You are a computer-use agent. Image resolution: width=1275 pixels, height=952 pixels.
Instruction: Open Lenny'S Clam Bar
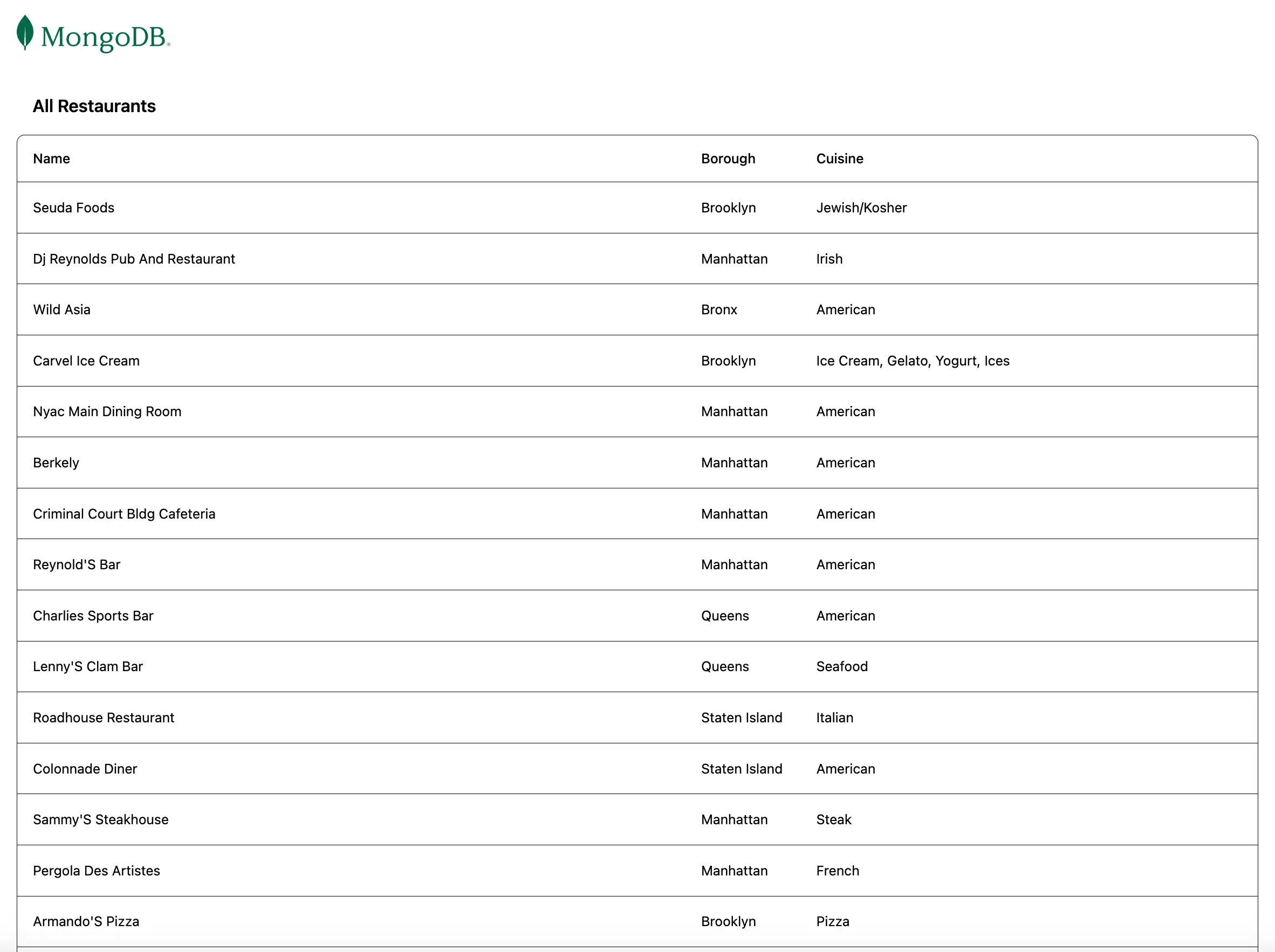(x=87, y=666)
